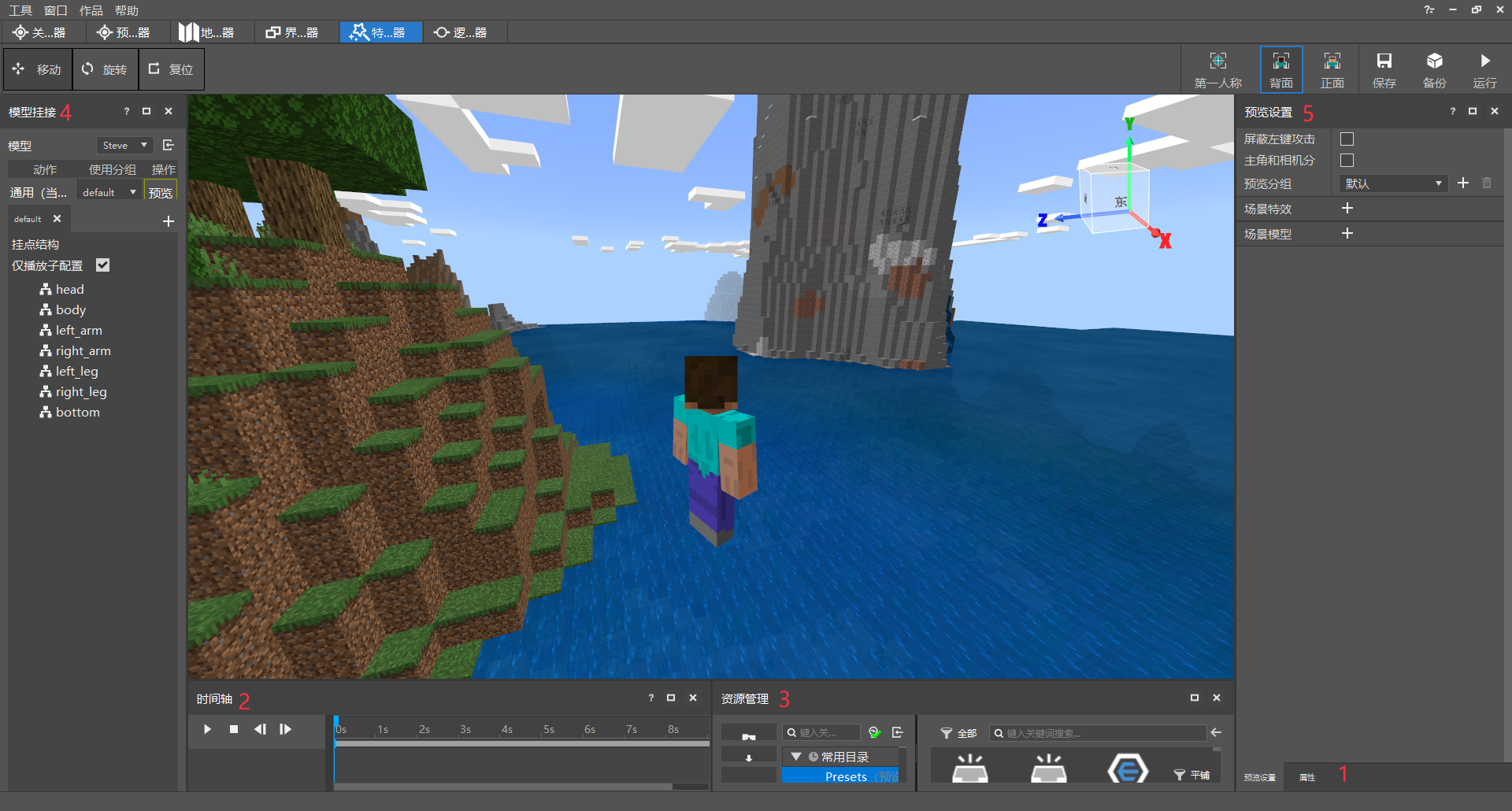Open help for 模型挂接 panel
This screenshot has height=811, width=1512.
[x=127, y=112]
